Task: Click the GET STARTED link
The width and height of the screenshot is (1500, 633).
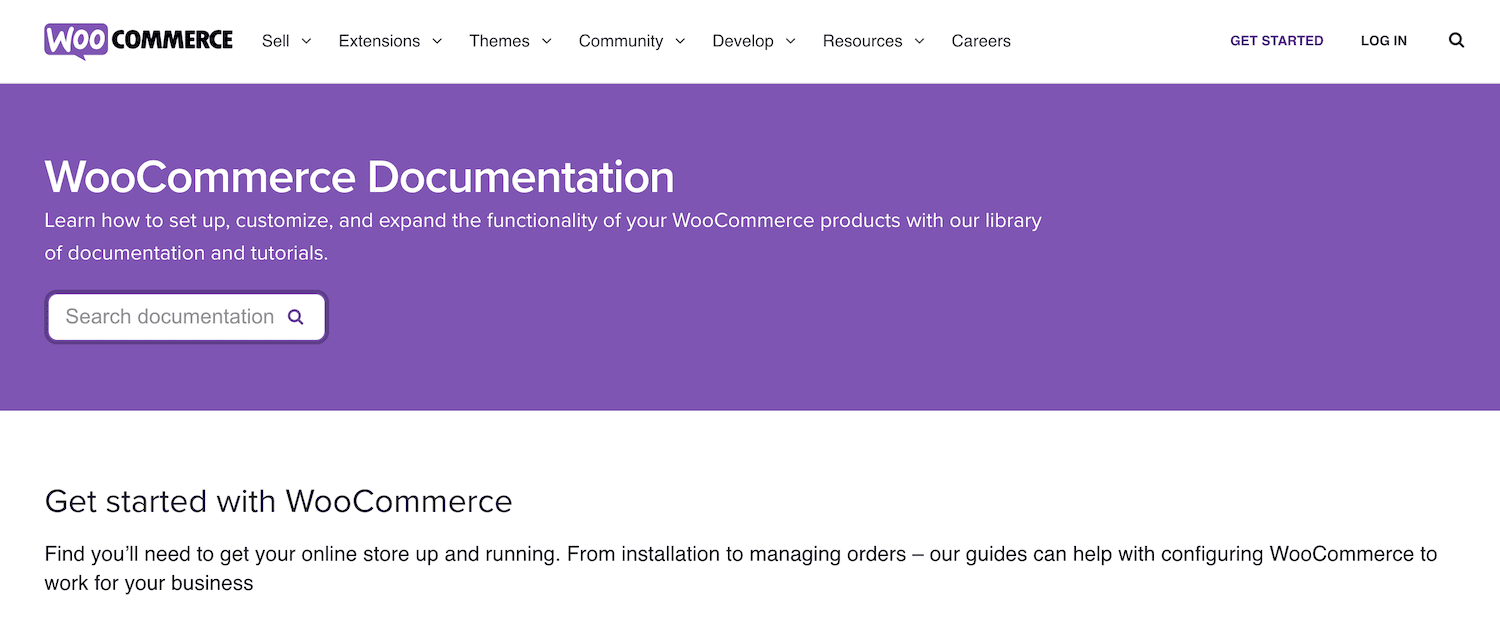Action: 1277,41
